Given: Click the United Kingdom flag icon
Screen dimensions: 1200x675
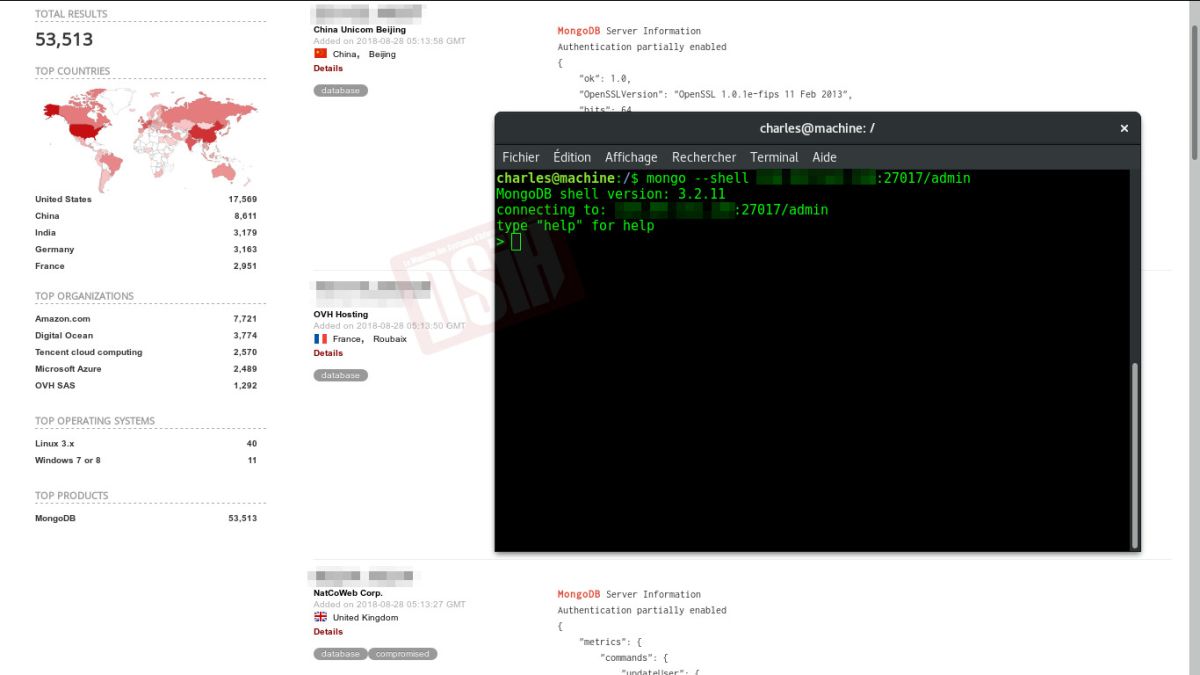Looking at the screenshot, I should 320,618.
